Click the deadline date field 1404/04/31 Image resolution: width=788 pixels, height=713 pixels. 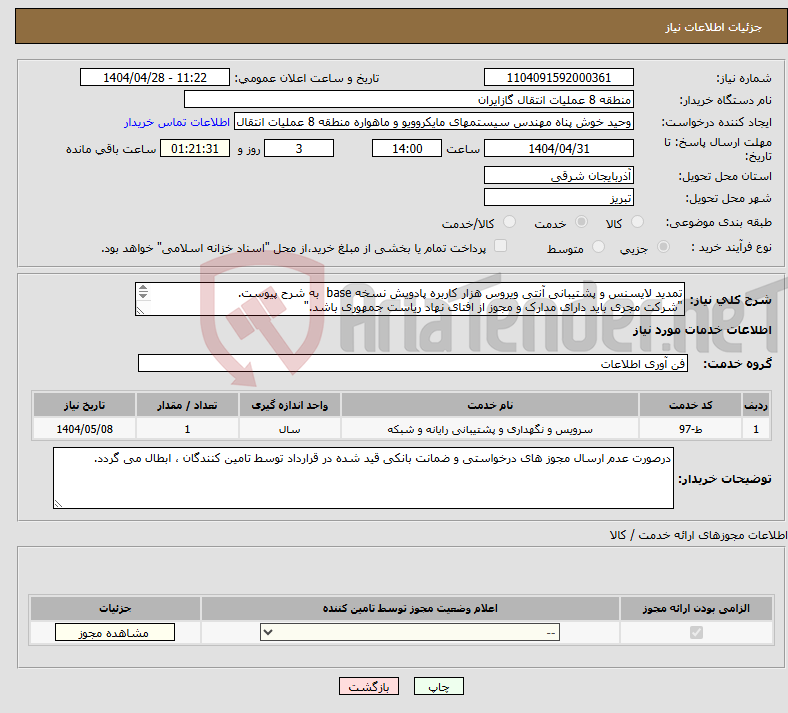click(x=558, y=148)
